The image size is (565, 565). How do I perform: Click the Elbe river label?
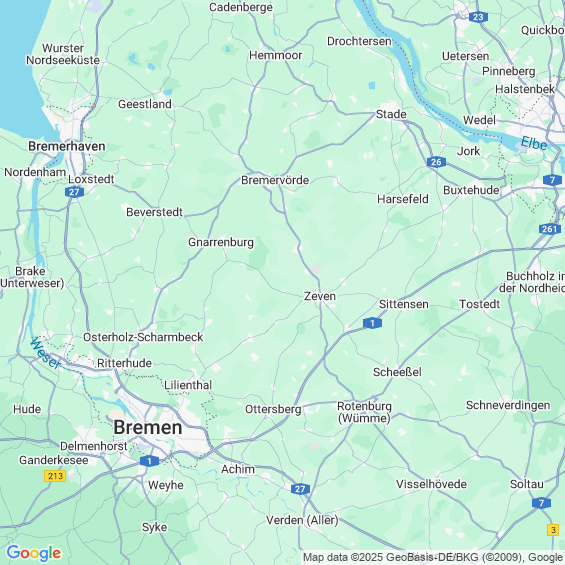click(534, 143)
